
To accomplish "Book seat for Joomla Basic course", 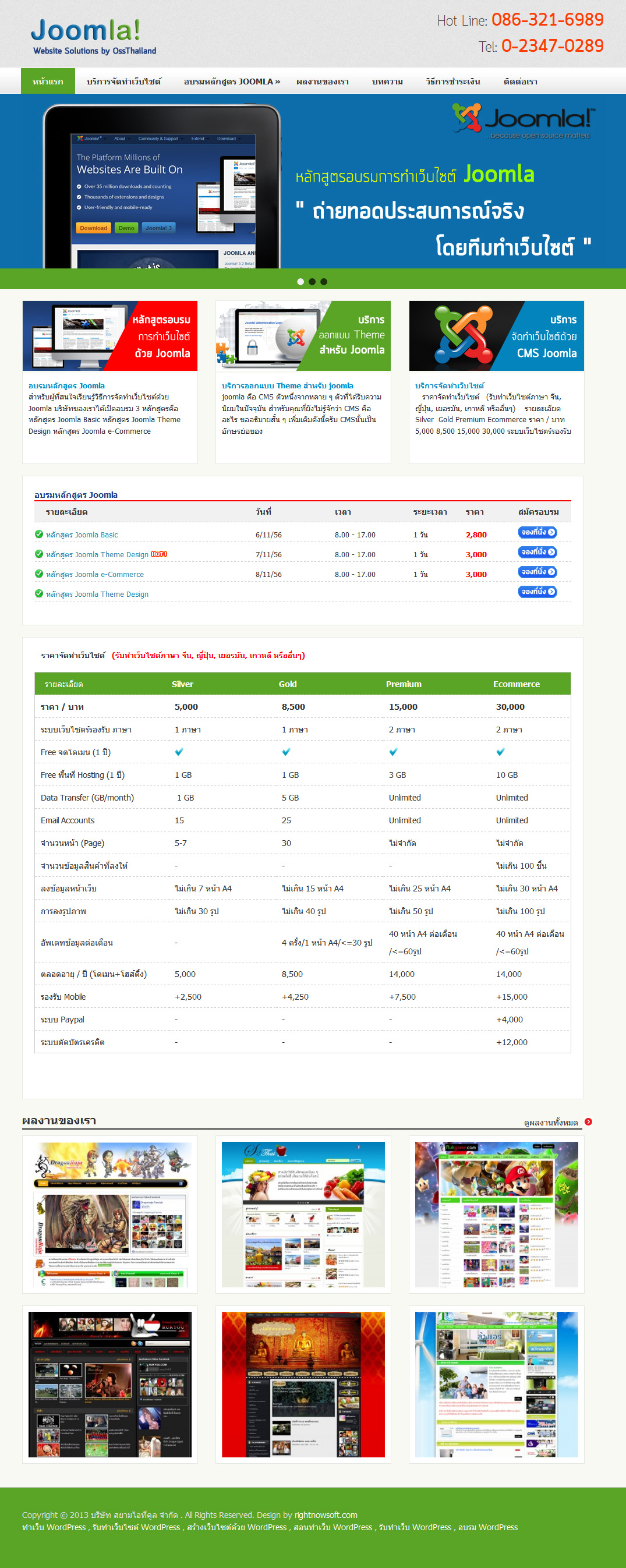I will point(537,532).
